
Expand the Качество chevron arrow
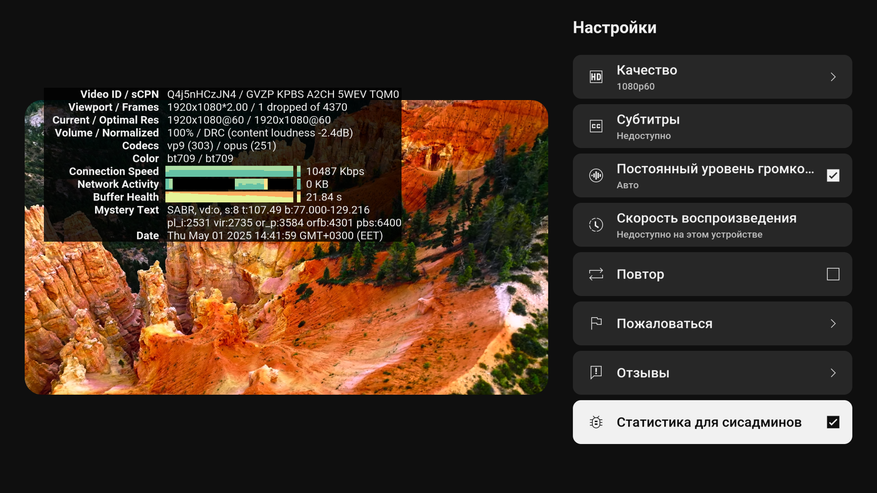(833, 77)
